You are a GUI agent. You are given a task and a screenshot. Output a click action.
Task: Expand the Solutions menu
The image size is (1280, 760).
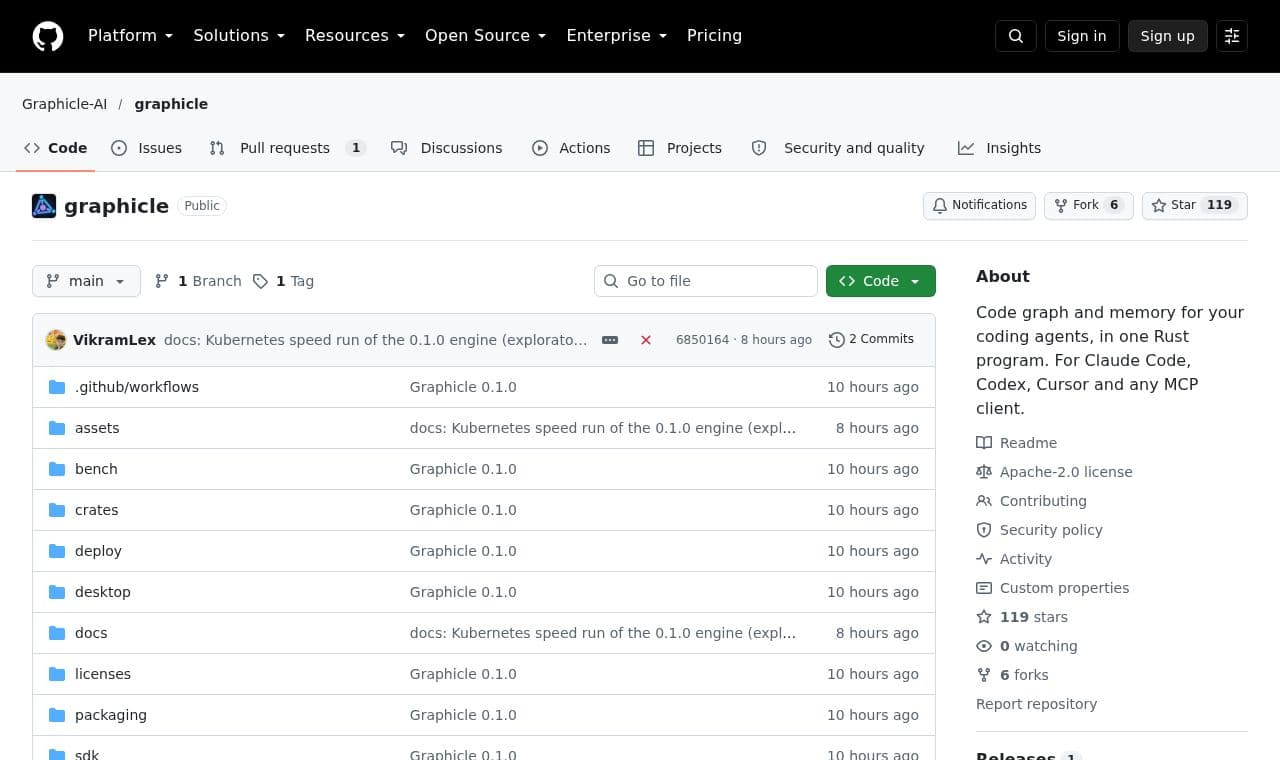tap(239, 36)
